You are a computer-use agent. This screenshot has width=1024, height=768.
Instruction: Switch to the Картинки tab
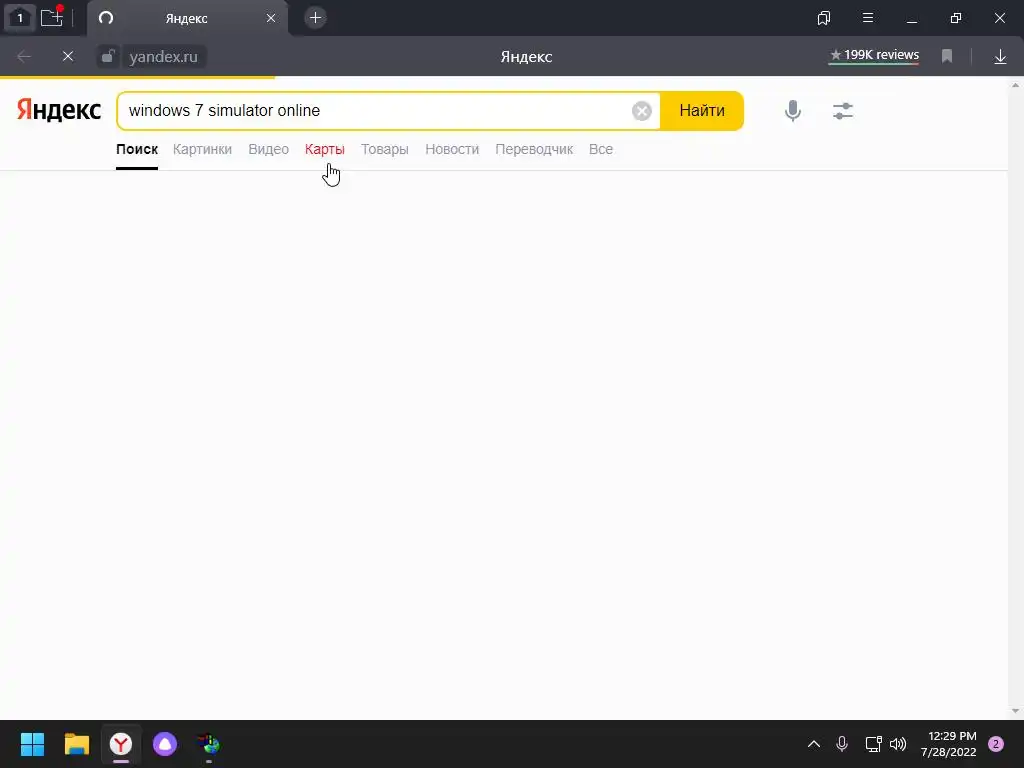click(202, 150)
